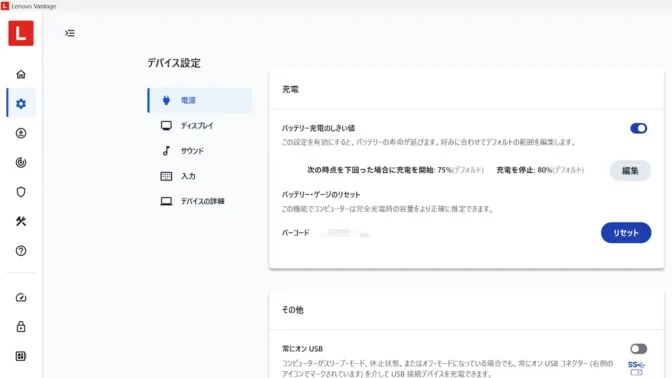Select the ディスプレイ display tab
This screenshot has height=378, width=672.
[x=200, y=126]
